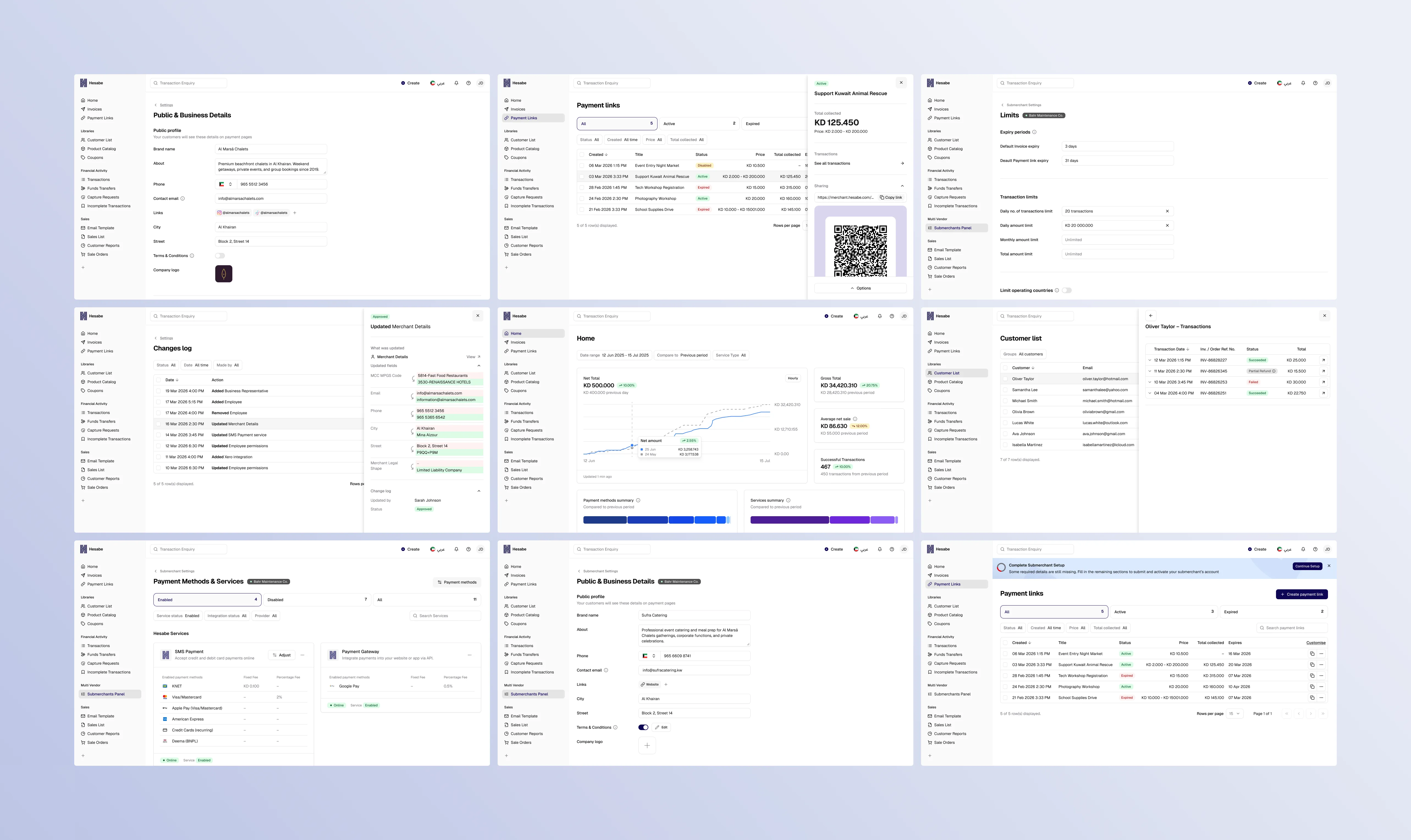Select the Disabled tab with 7 services
Viewport: 1411px width, 840px height.
click(x=316, y=599)
